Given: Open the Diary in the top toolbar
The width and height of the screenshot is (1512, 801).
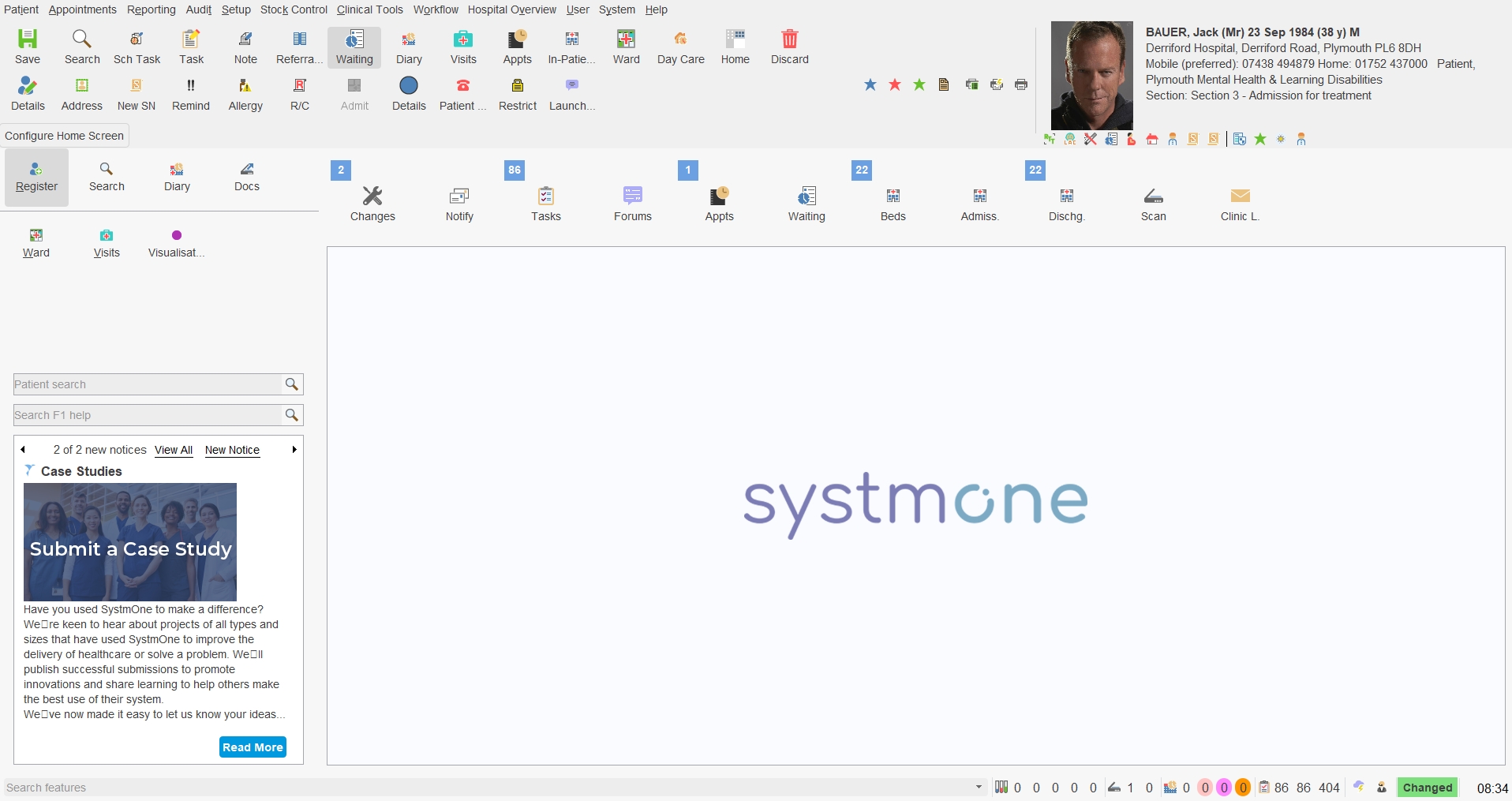Looking at the screenshot, I should pos(409,47).
